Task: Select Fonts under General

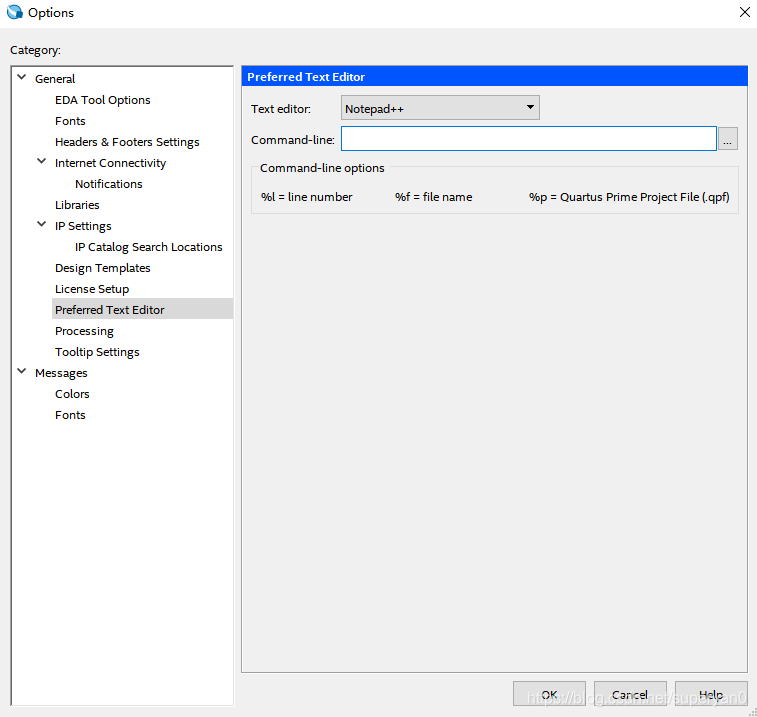Action: click(x=70, y=121)
